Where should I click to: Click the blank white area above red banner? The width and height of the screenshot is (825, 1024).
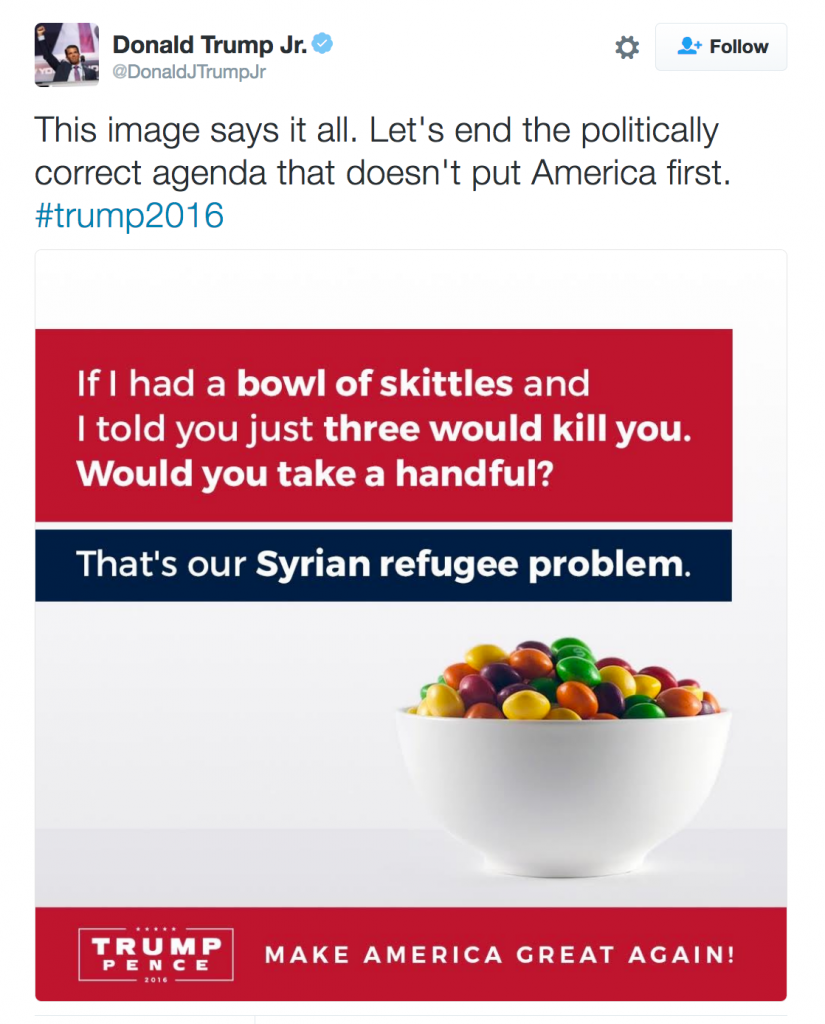tap(410, 290)
